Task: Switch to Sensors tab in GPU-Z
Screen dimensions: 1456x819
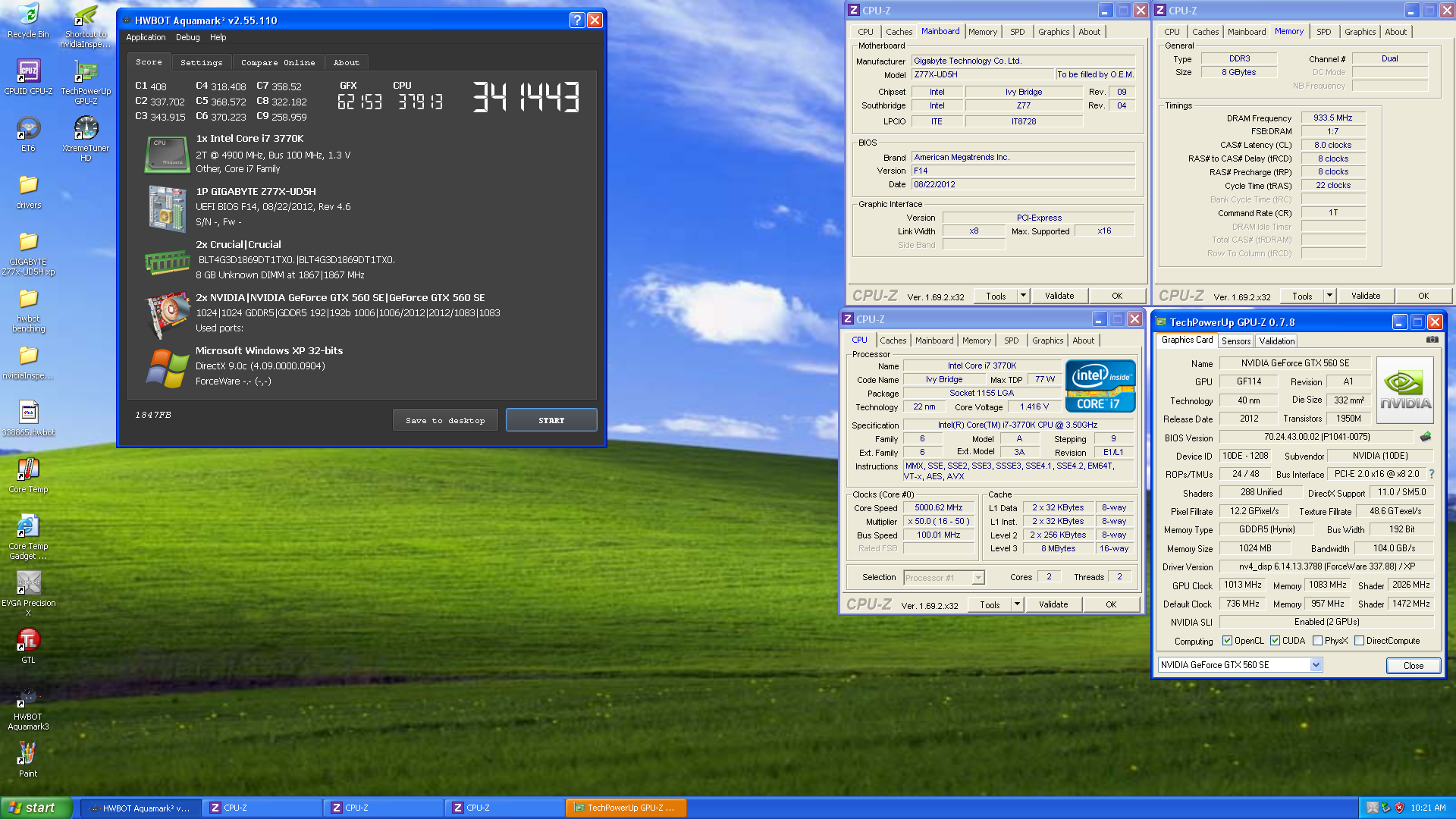Action: click(x=1235, y=341)
